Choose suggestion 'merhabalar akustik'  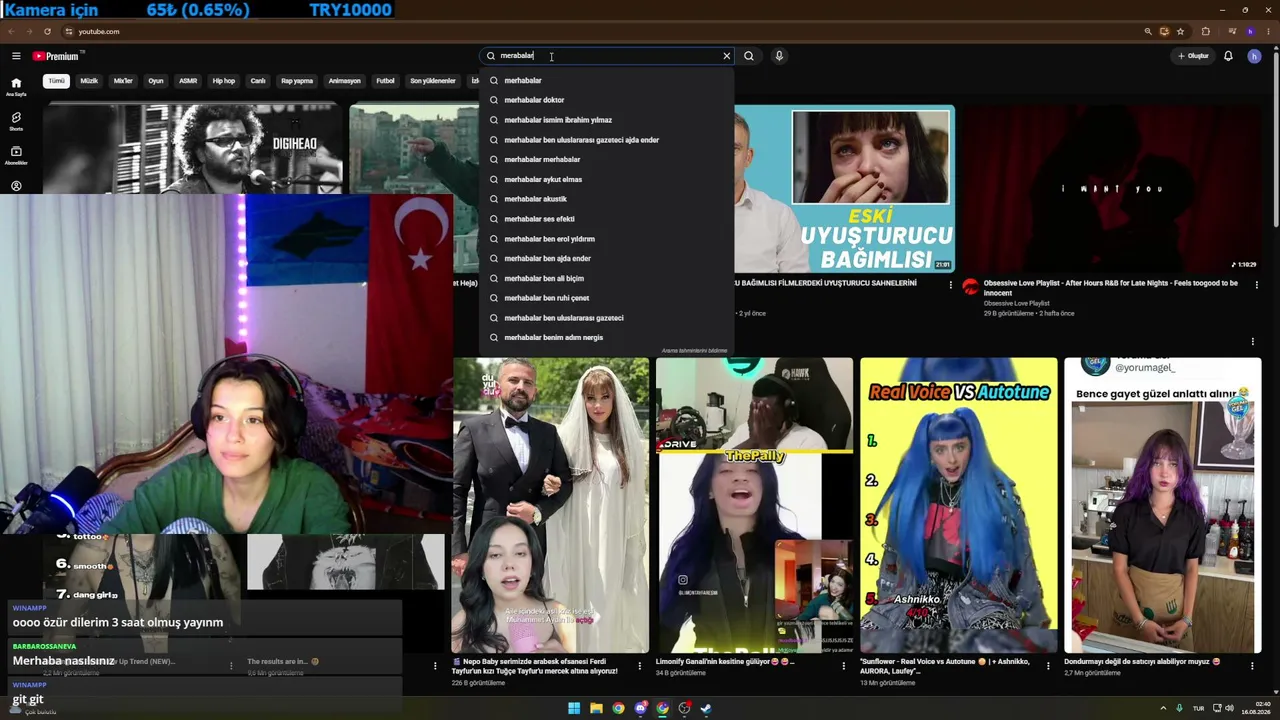[606, 199]
